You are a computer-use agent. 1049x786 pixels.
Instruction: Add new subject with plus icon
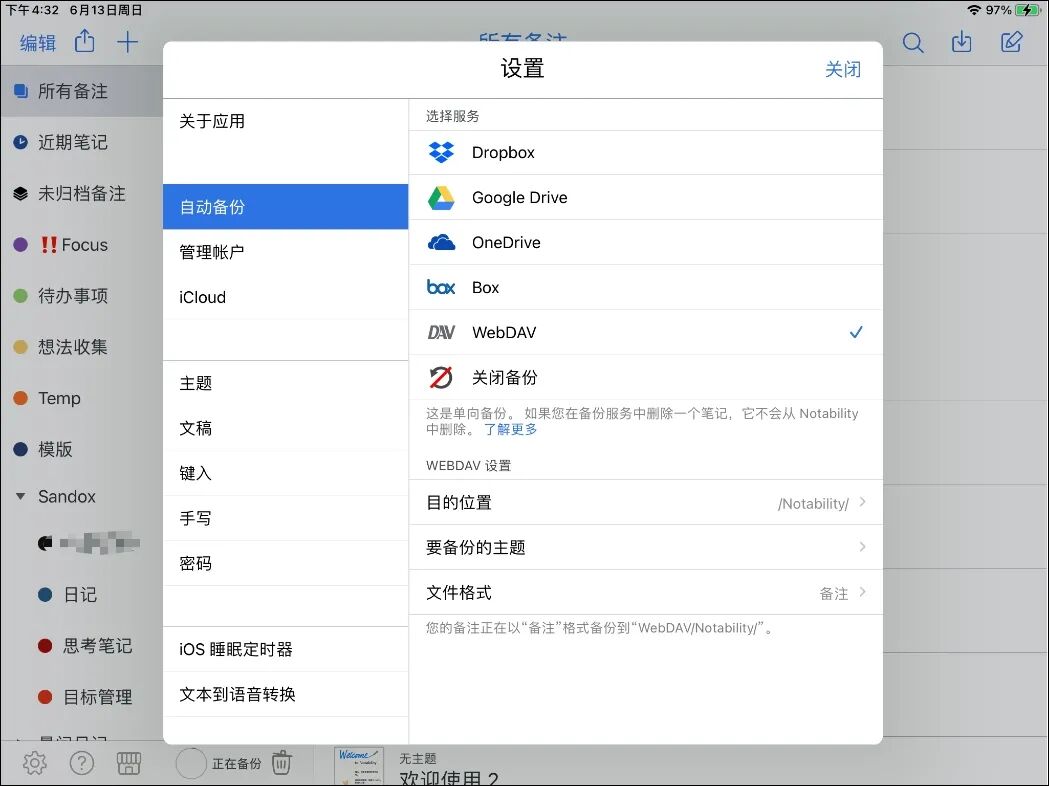pyautogui.click(x=127, y=42)
